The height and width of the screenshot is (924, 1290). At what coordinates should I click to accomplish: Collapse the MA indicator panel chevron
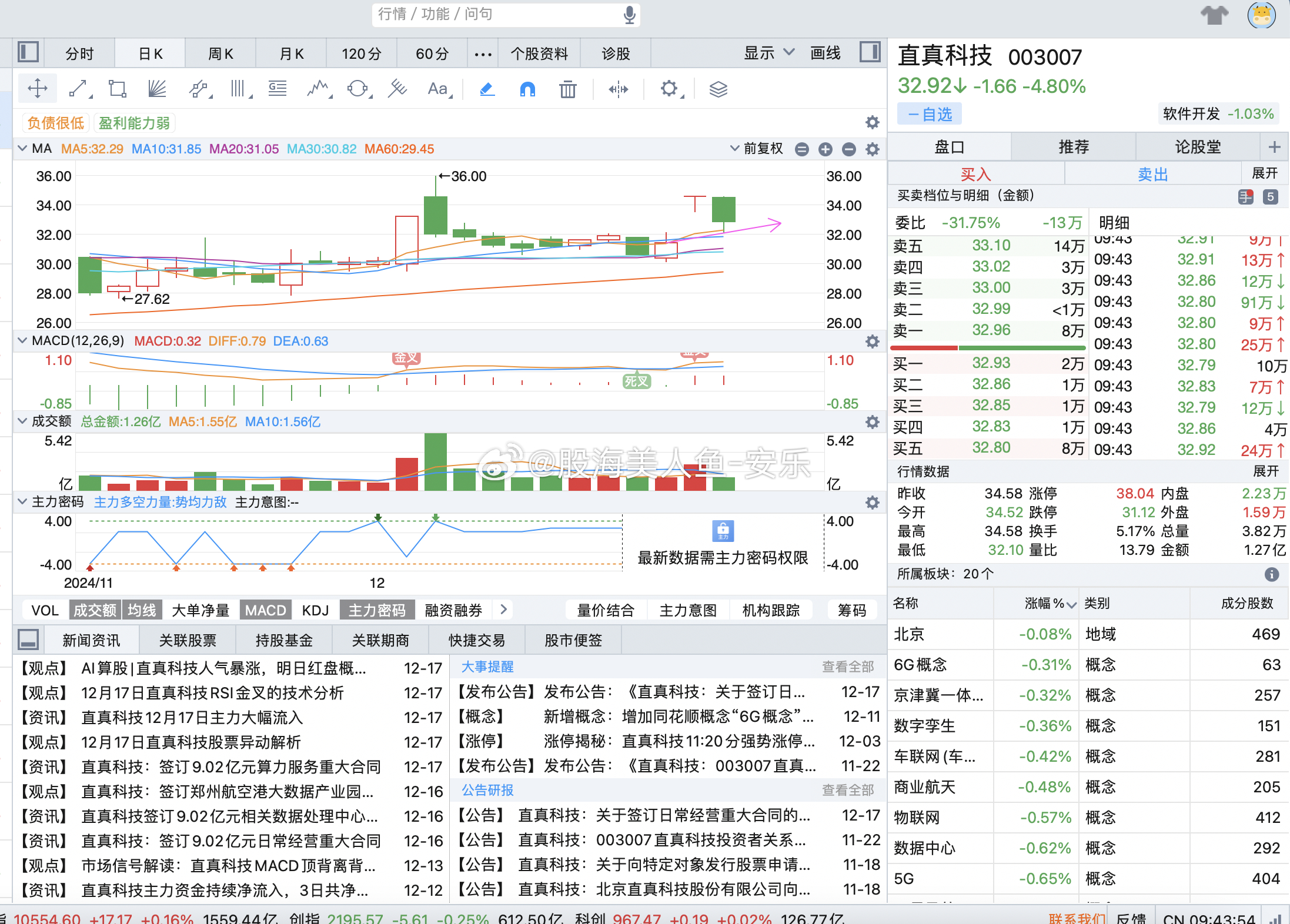click(22, 149)
